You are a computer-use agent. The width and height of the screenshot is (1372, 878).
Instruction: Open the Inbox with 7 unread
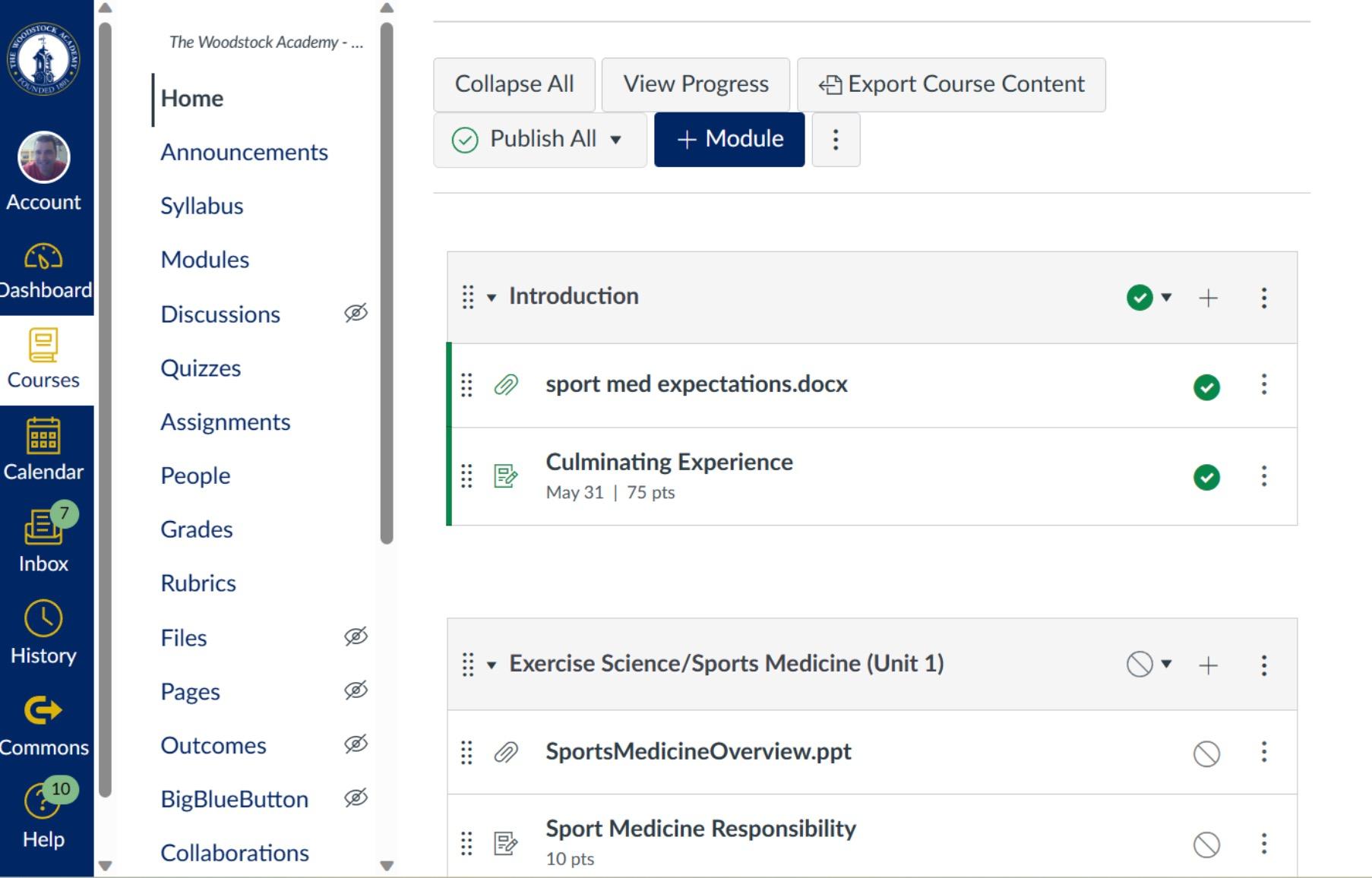point(43,528)
